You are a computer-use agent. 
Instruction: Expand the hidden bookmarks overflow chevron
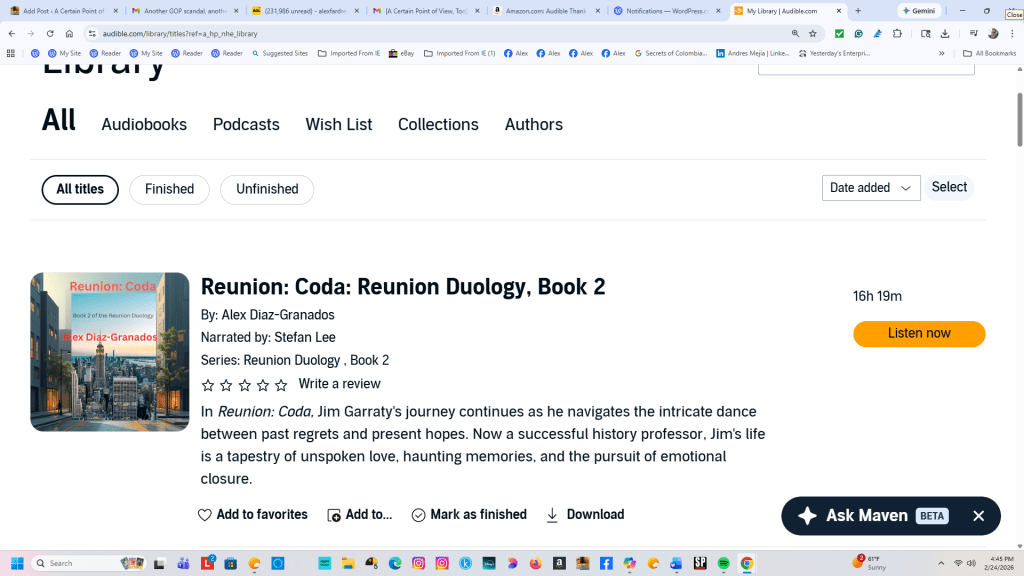(941, 53)
